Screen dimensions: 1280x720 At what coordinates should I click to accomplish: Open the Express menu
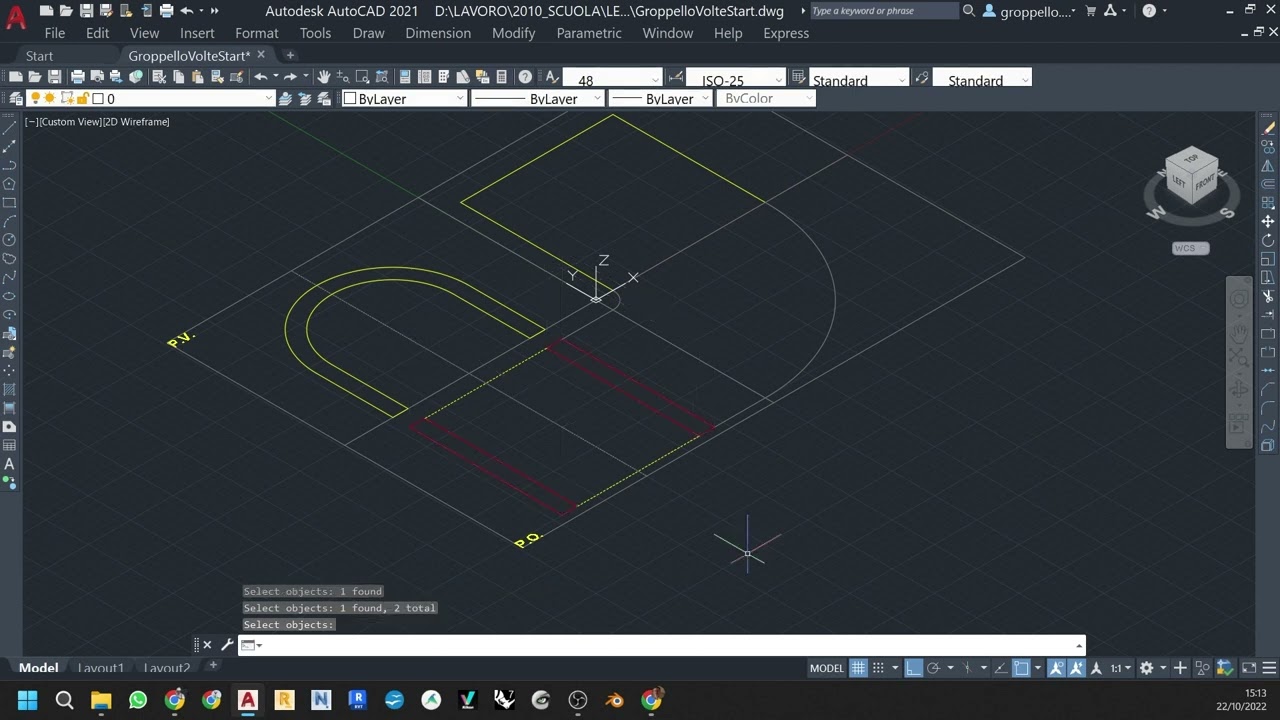click(x=786, y=33)
